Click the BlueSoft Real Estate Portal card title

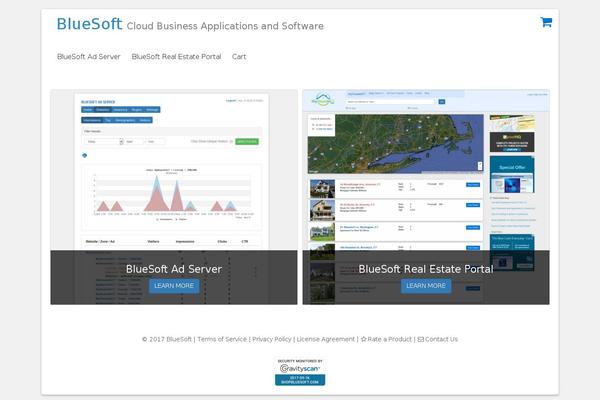pos(426,269)
